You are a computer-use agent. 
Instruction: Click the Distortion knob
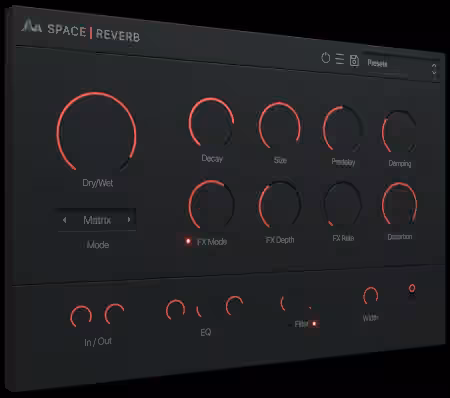pos(399,203)
